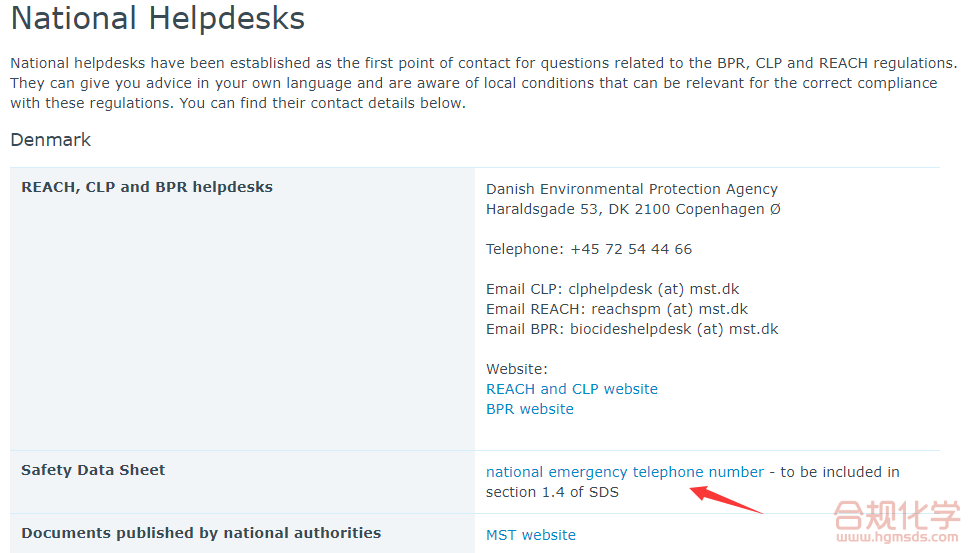Click the red arrow annotation
The image size is (971, 553).
(729, 497)
